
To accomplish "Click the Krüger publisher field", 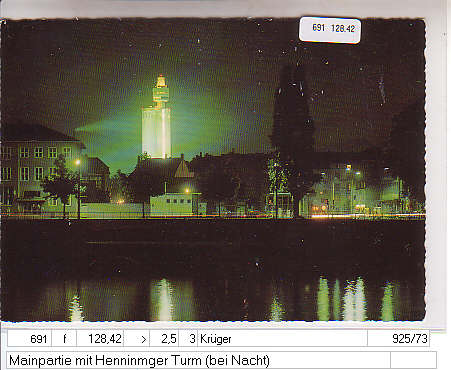I will coord(282,339).
